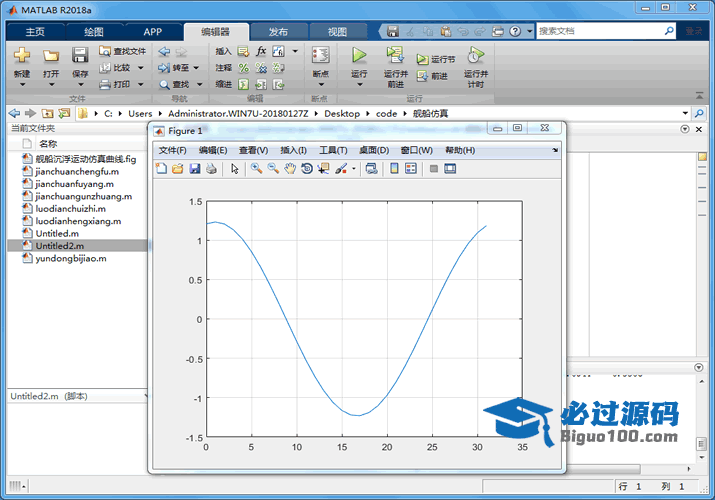Click the login (登录) button
This screenshot has width=715, height=500.
[x=694, y=31]
